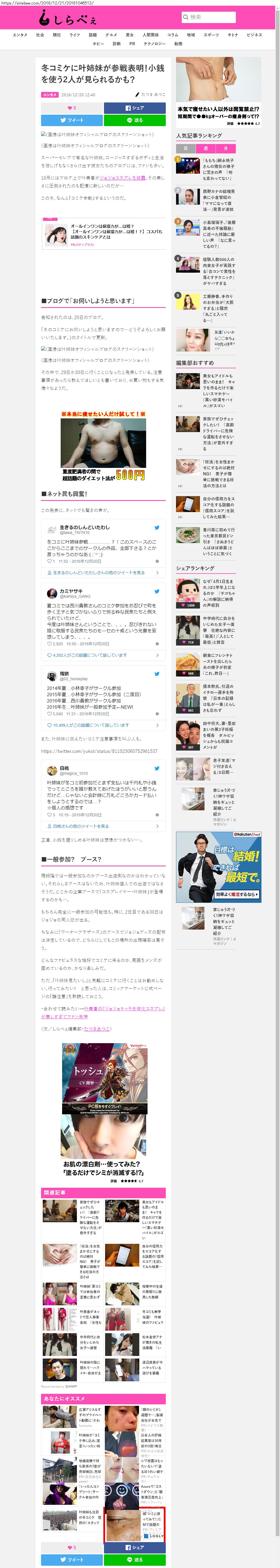Click the Twitter bird on 02_horseplay tweet
Screen dimensions: 280x1568
point(157,674)
